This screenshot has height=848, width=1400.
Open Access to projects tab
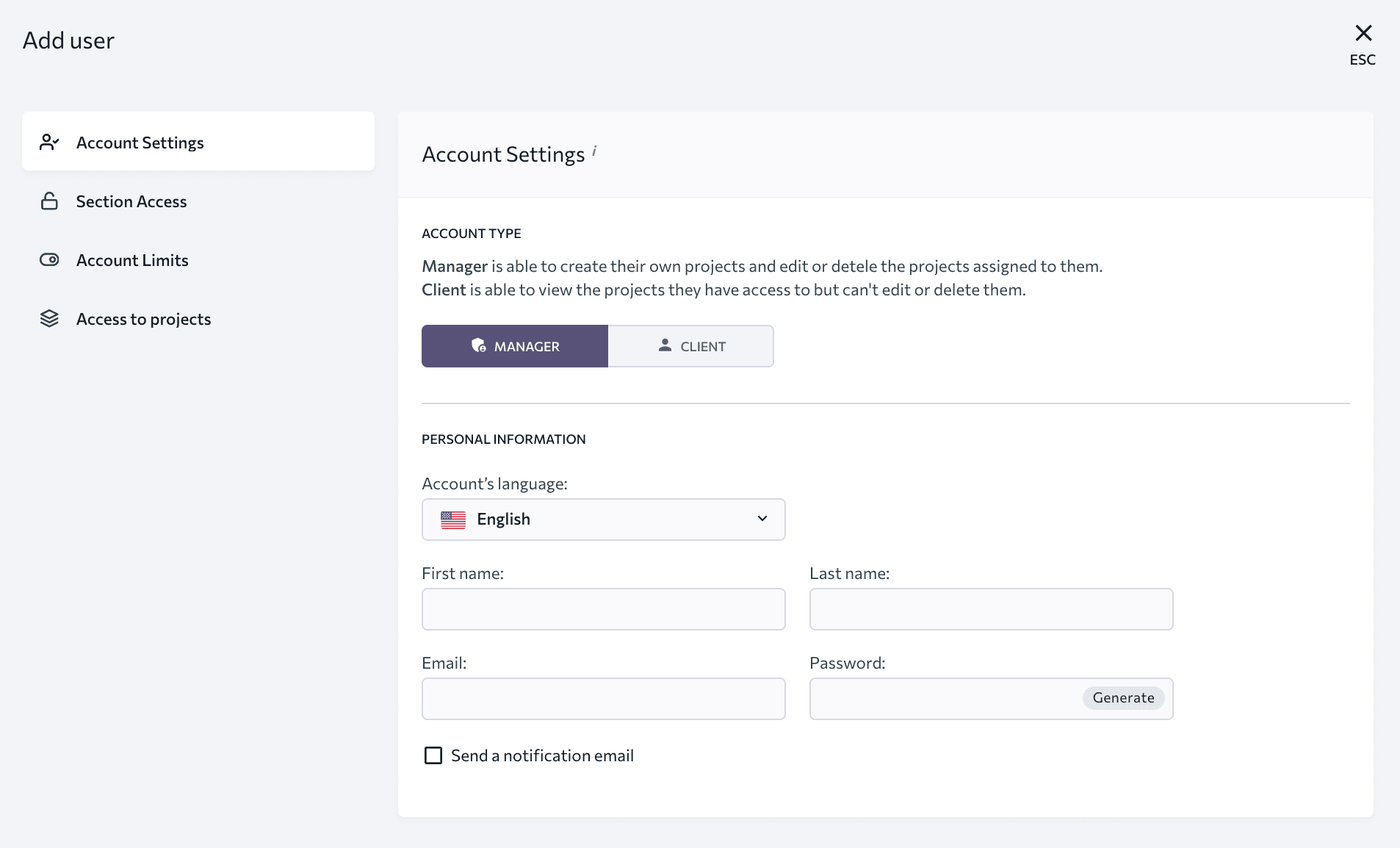(198, 318)
